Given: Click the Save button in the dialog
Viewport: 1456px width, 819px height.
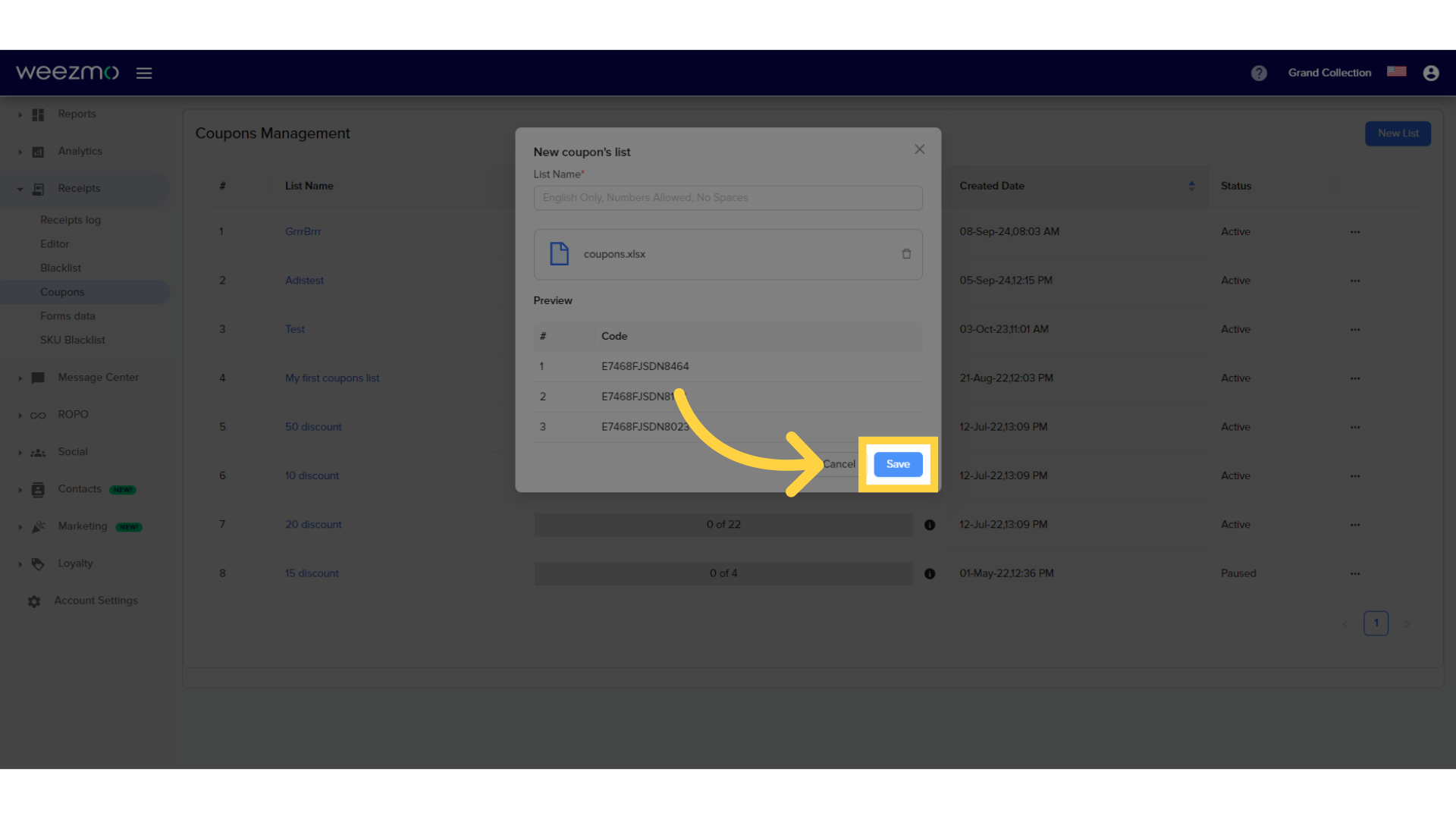Looking at the screenshot, I should point(898,464).
